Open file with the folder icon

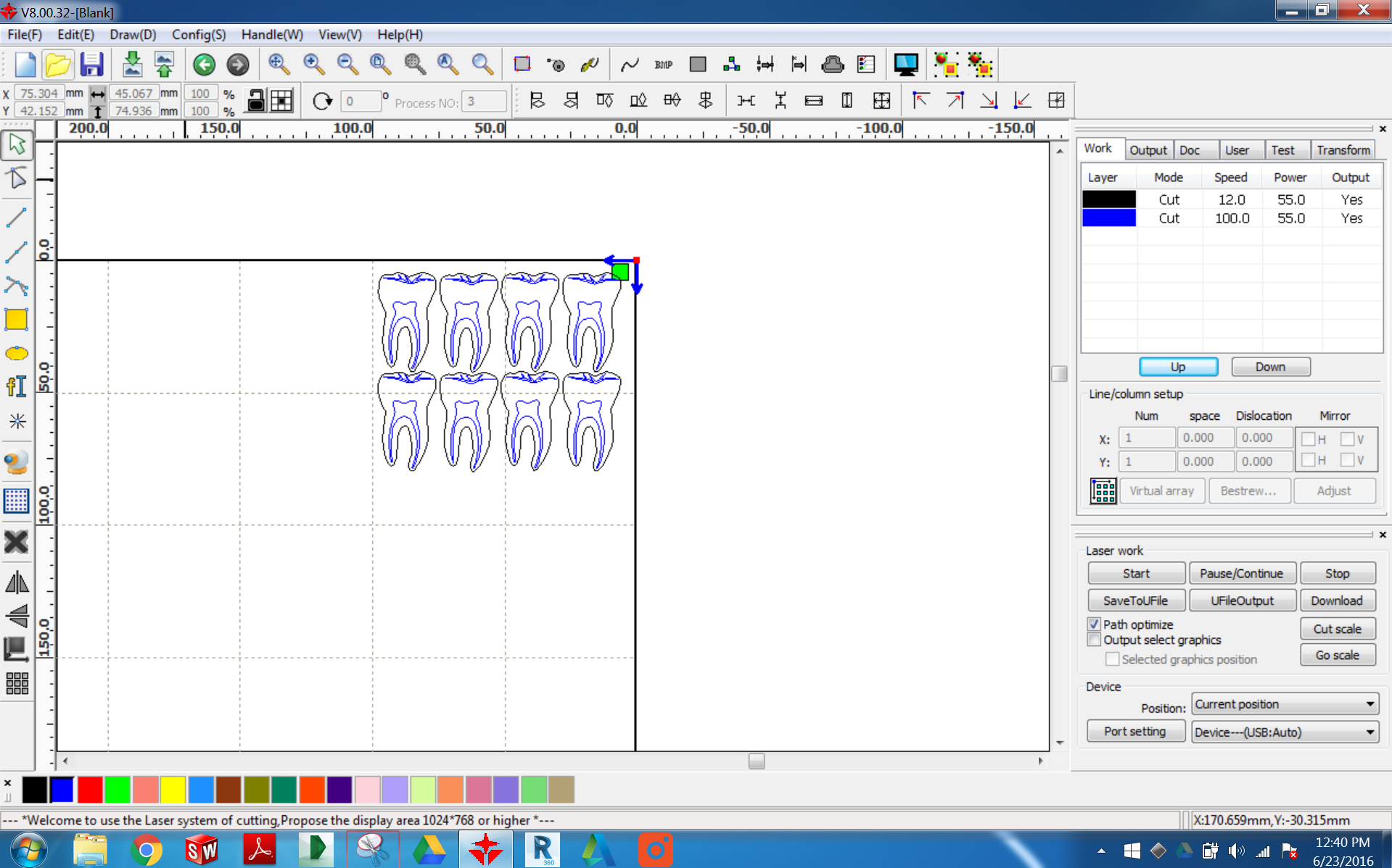click(x=58, y=65)
